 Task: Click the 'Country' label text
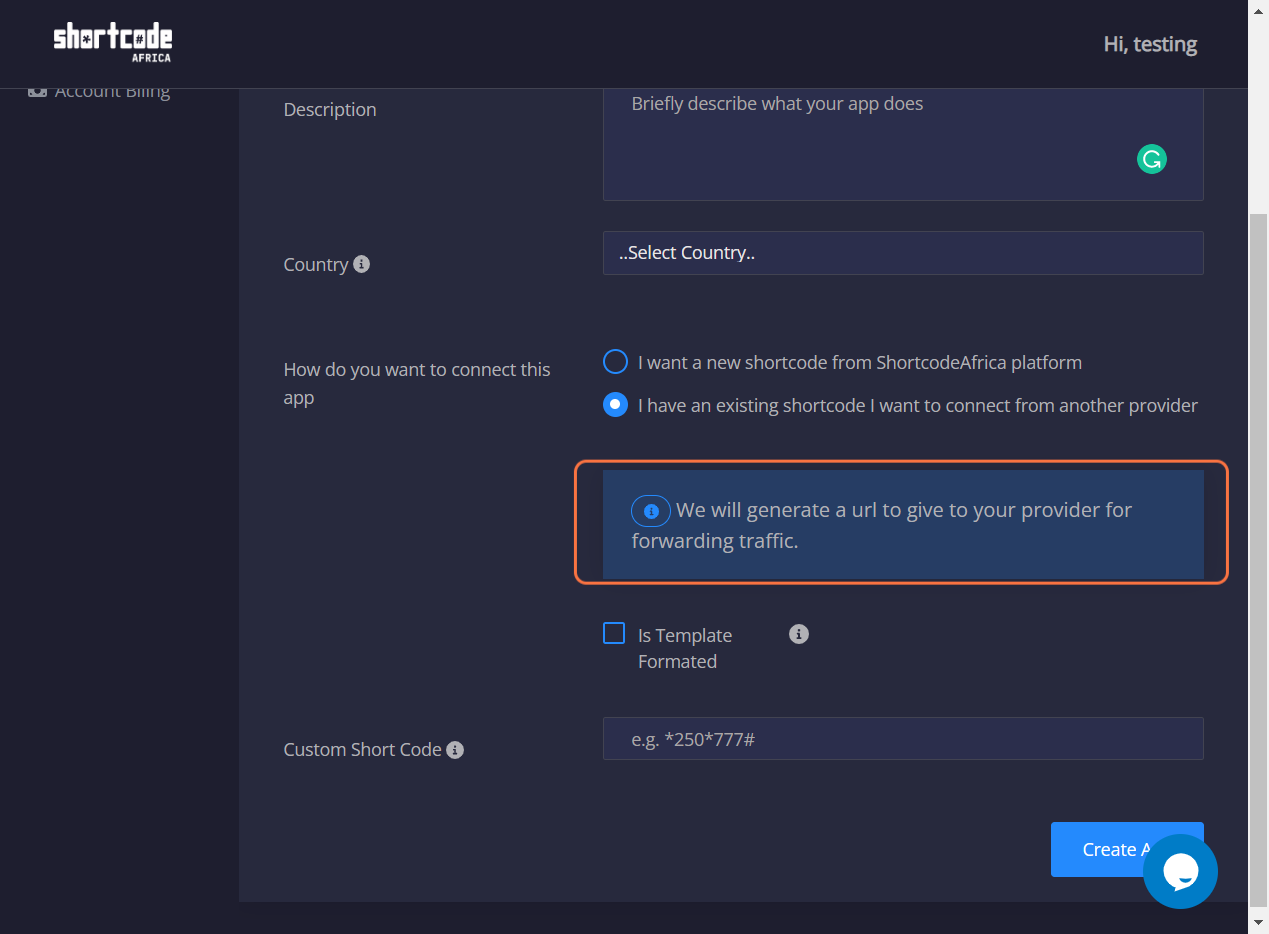(x=316, y=264)
